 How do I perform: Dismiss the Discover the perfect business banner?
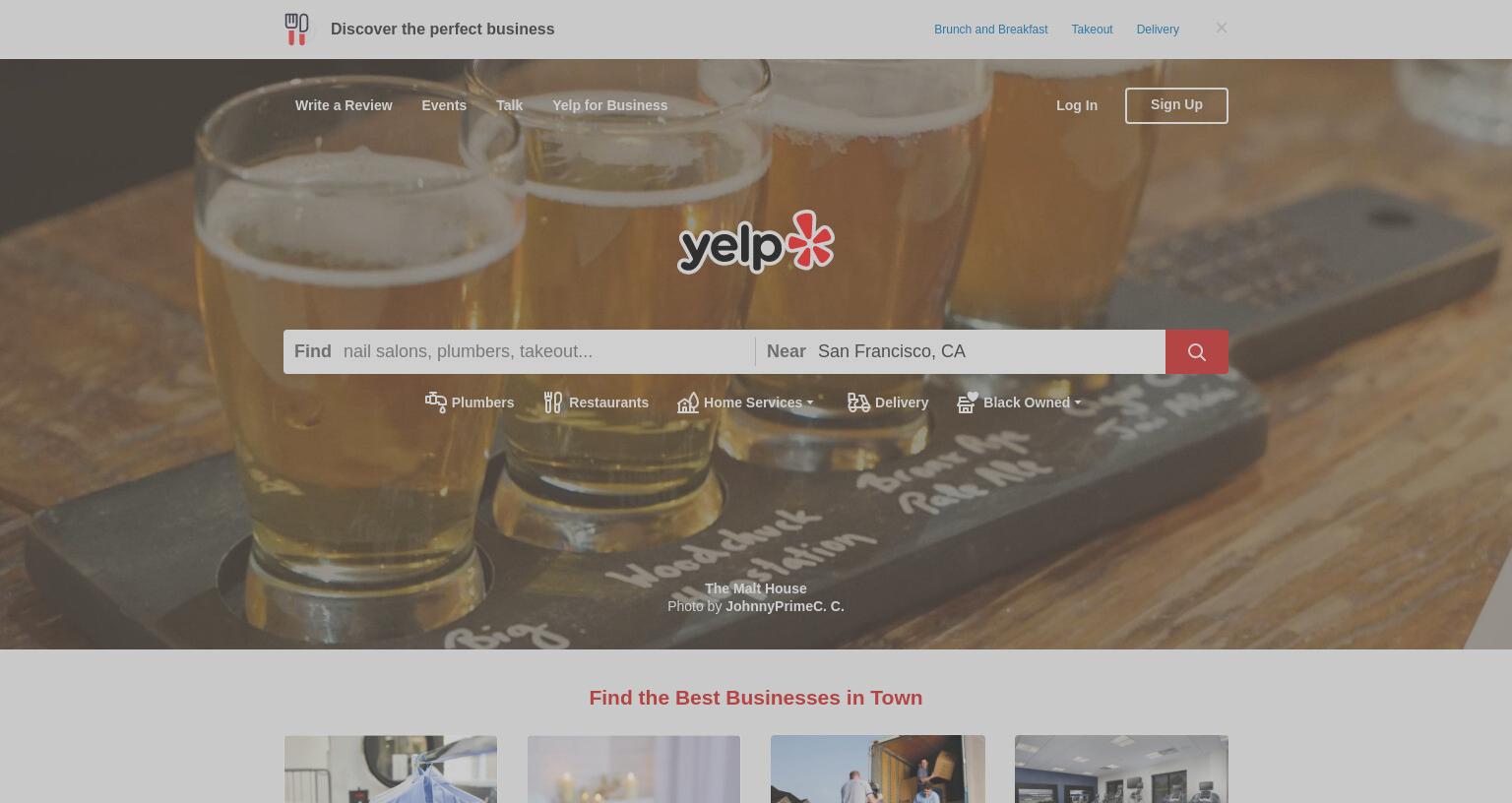click(x=1222, y=28)
